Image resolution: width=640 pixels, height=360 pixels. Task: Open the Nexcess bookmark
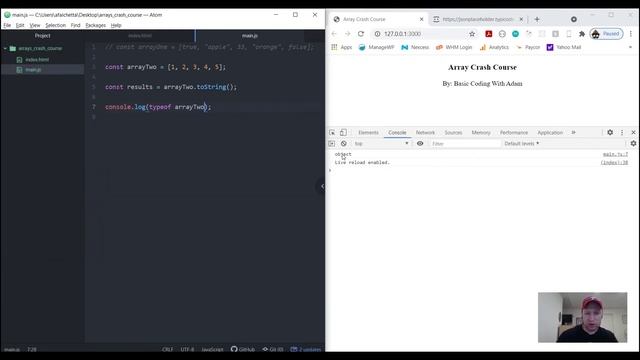pyautogui.click(x=415, y=47)
